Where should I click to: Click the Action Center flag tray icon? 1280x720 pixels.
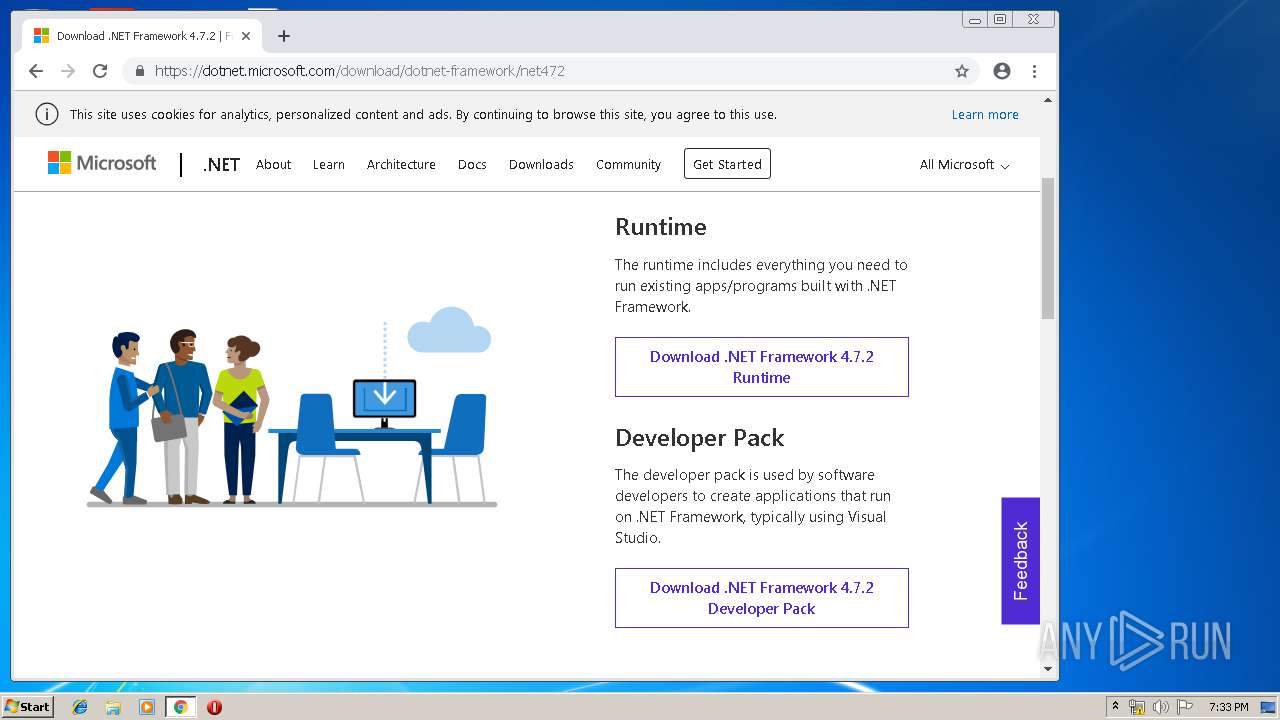click(x=1185, y=707)
